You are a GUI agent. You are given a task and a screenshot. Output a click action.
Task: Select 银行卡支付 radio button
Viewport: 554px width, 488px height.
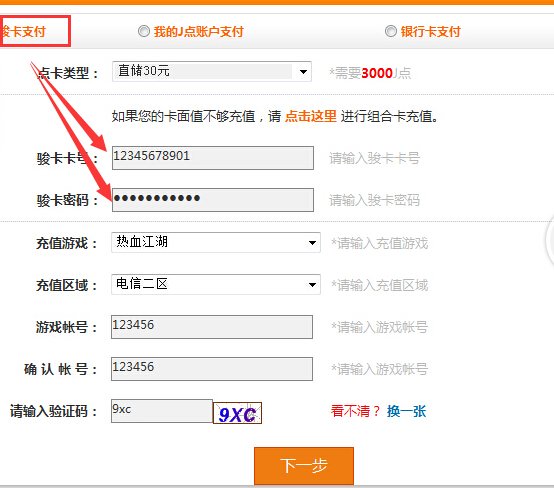(x=390, y=31)
